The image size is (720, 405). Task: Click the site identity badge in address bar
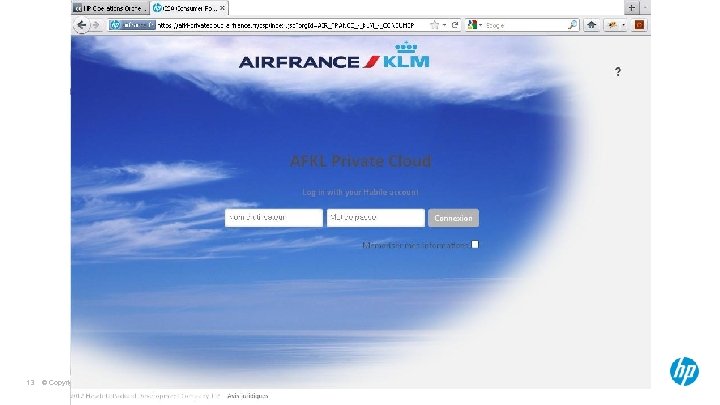coord(132,25)
